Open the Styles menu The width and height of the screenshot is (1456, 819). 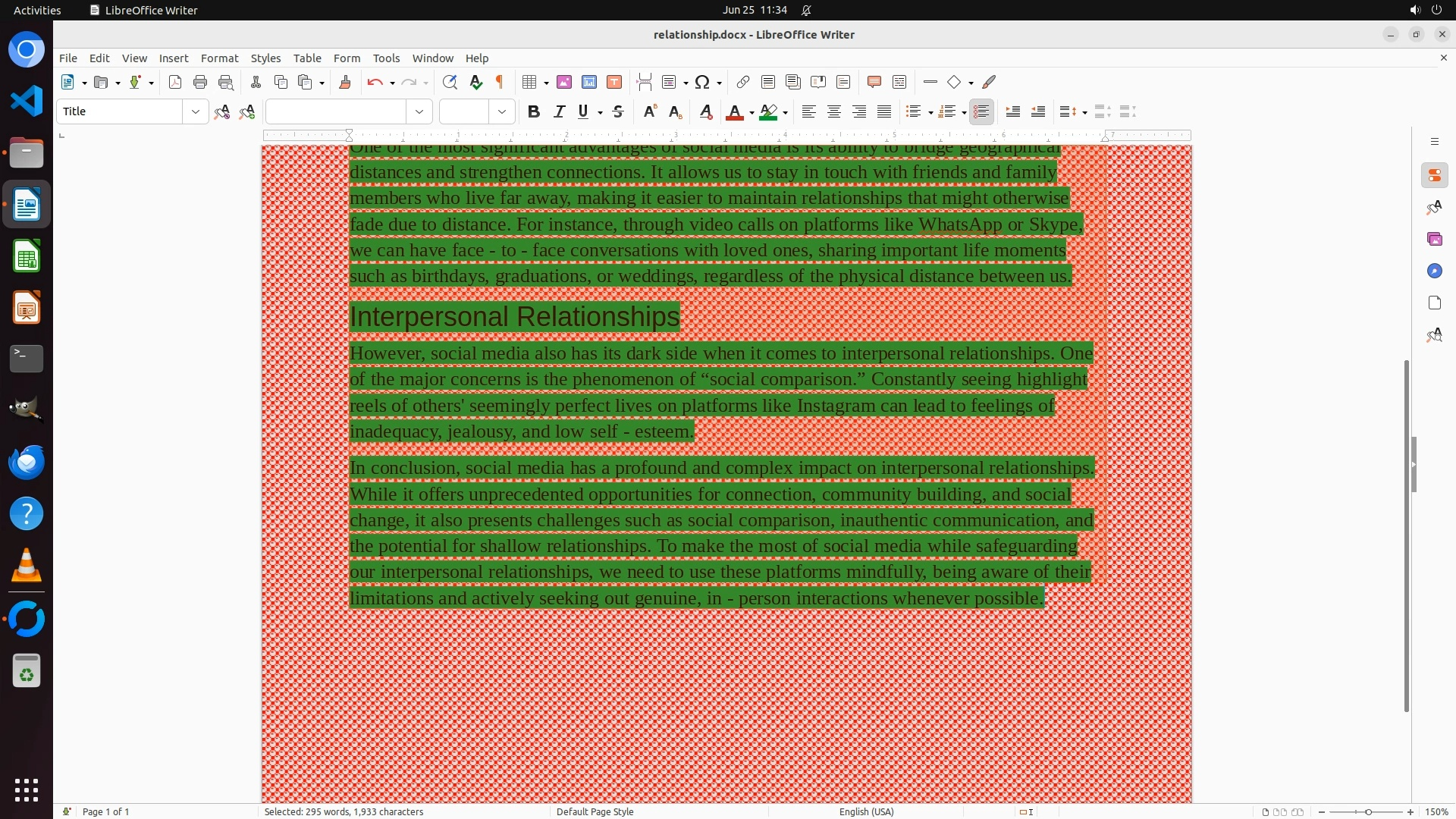coord(265,58)
